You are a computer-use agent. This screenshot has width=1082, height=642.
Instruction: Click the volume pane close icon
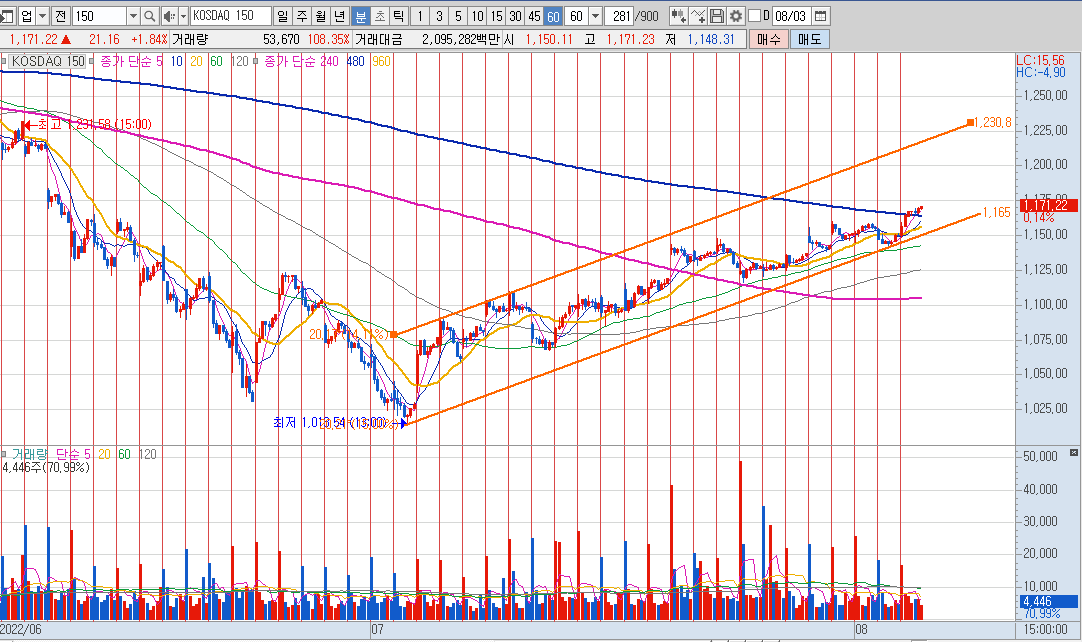pos(1073,452)
